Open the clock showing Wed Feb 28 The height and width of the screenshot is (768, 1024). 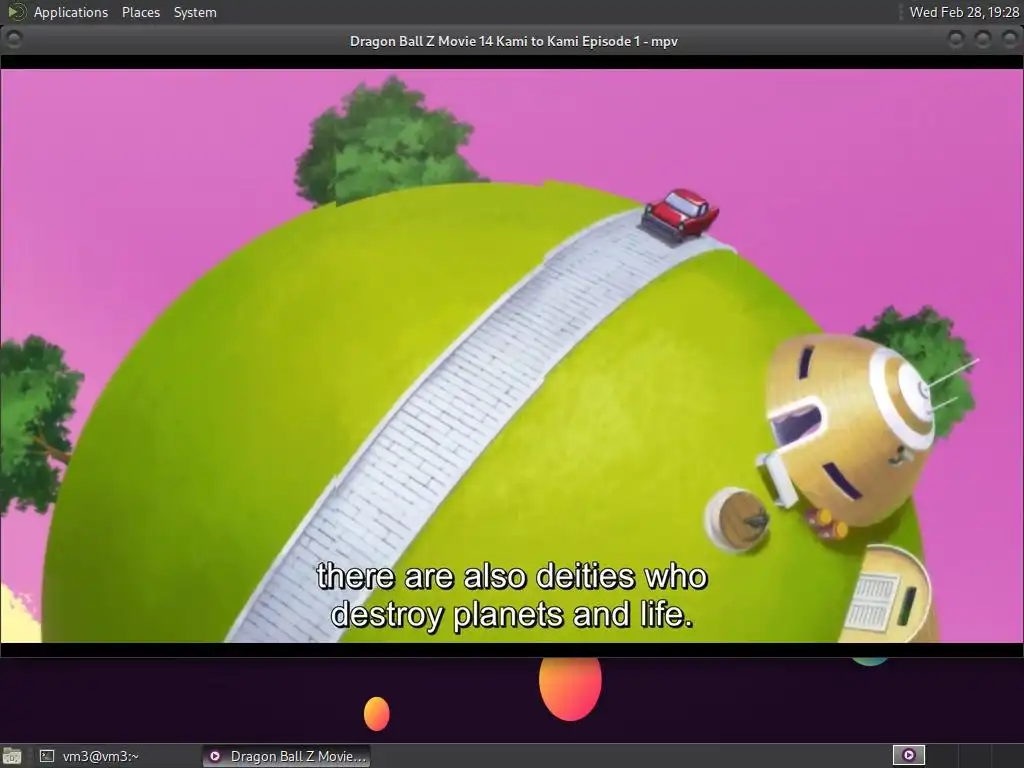coord(964,12)
